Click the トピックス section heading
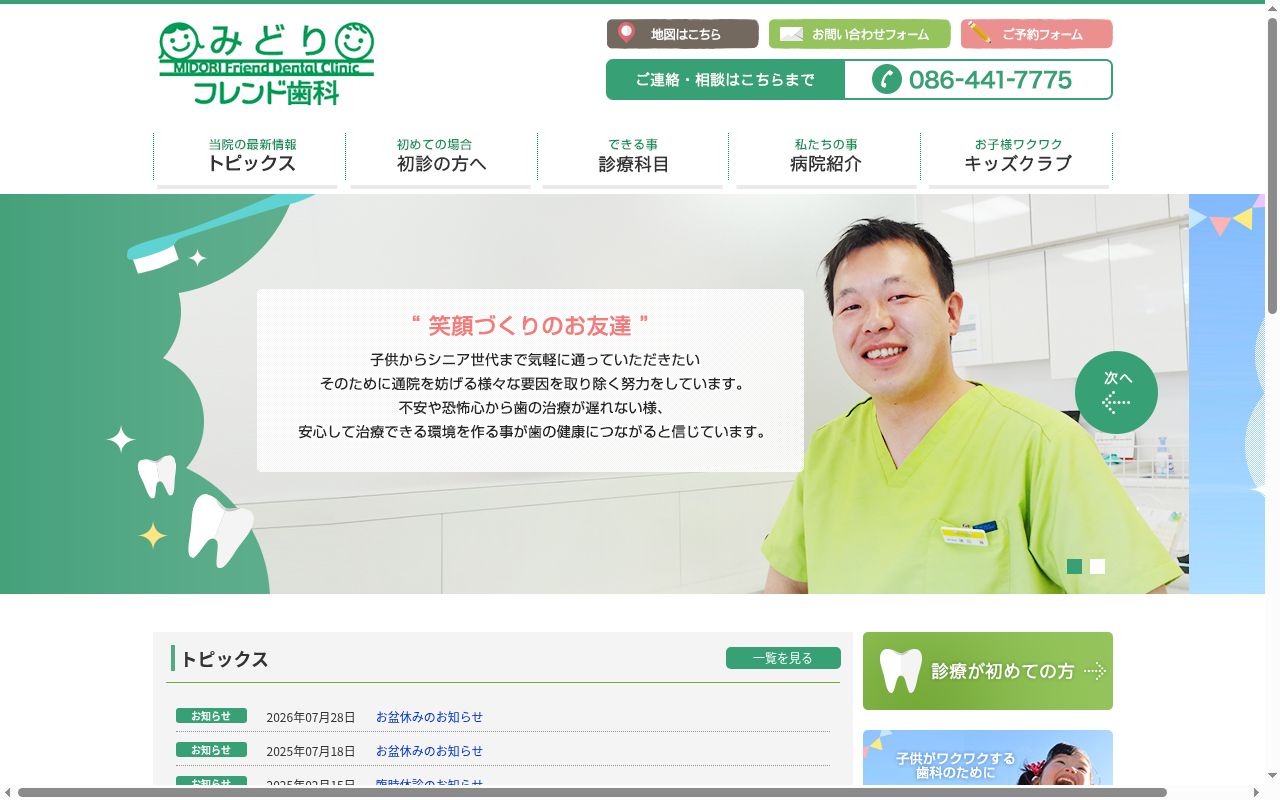1280x800 pixels. tap(224, 659)
